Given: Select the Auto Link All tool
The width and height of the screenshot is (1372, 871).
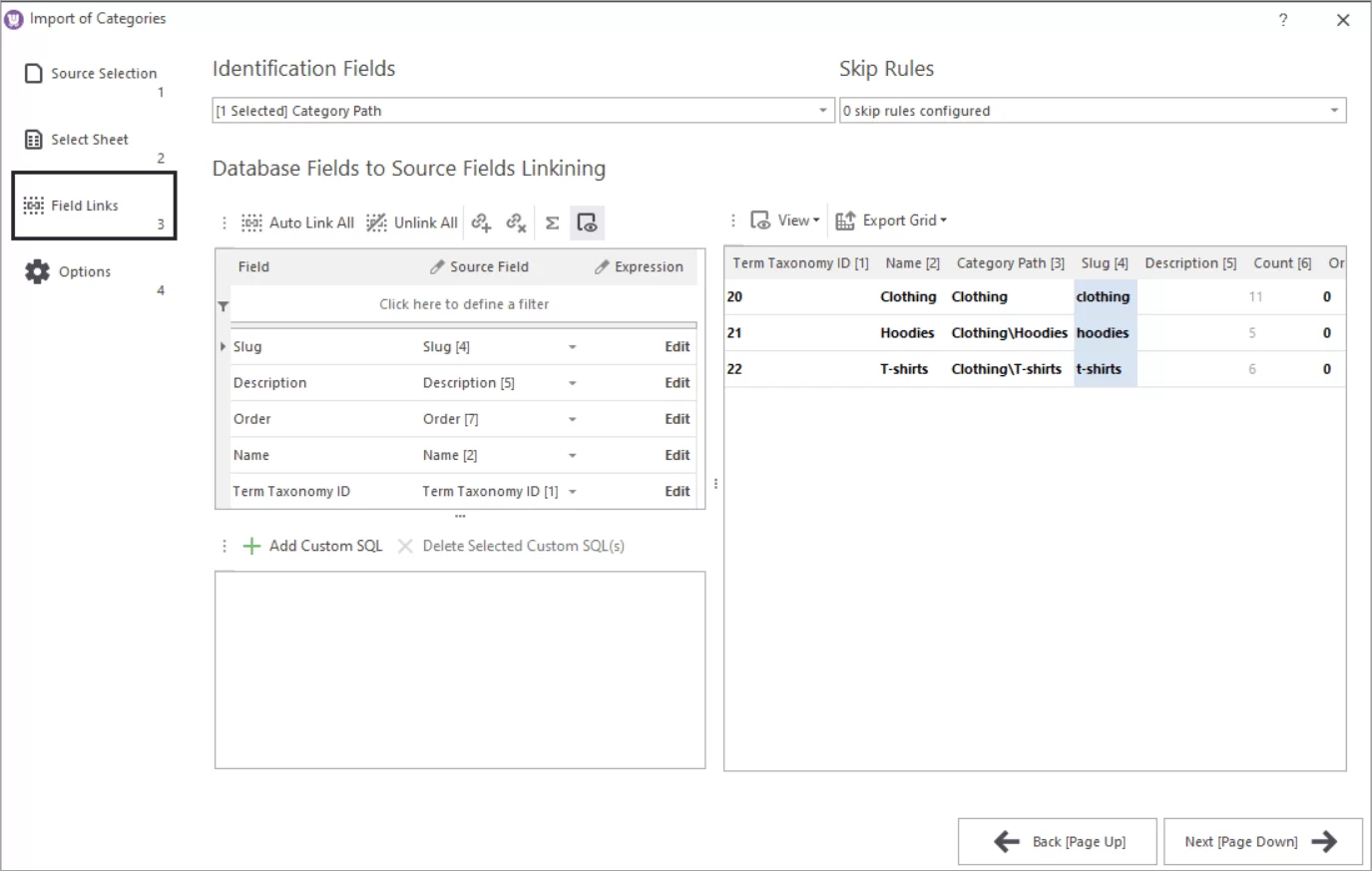Looking at the screenshot, I should pos(296,222).
